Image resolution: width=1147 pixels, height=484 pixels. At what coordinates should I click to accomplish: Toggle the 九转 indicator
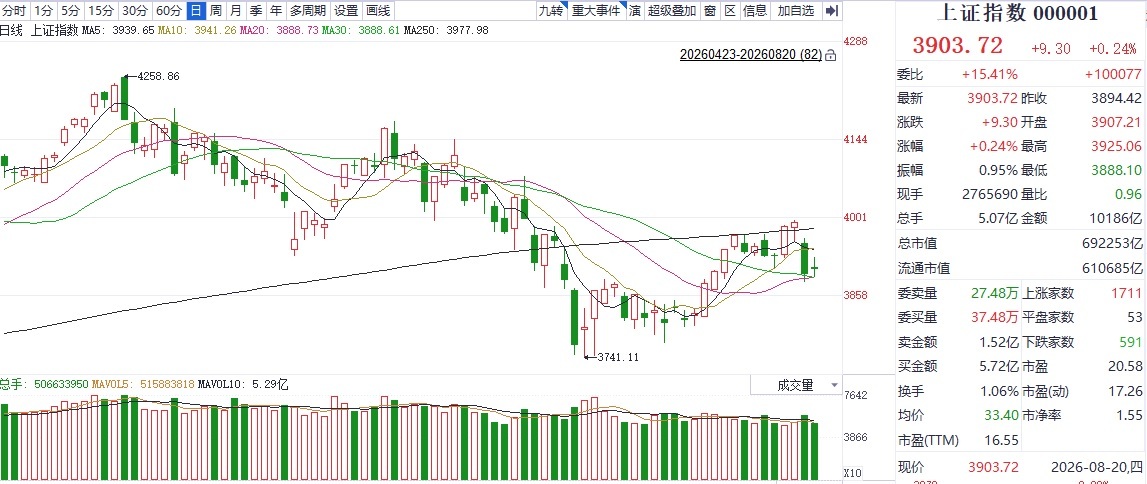(x=552, y=10)
